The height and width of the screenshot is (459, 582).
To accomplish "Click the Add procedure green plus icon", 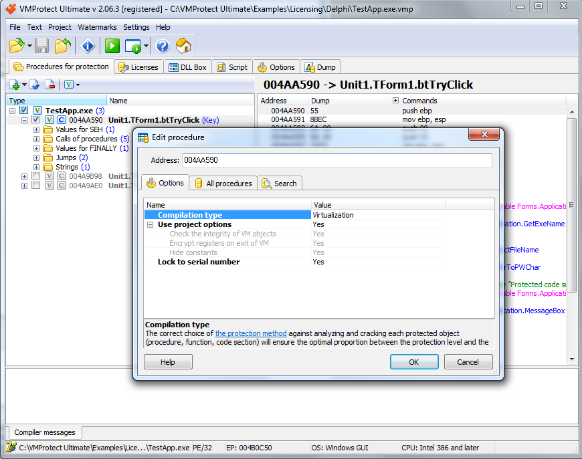I will pos(15,85).
